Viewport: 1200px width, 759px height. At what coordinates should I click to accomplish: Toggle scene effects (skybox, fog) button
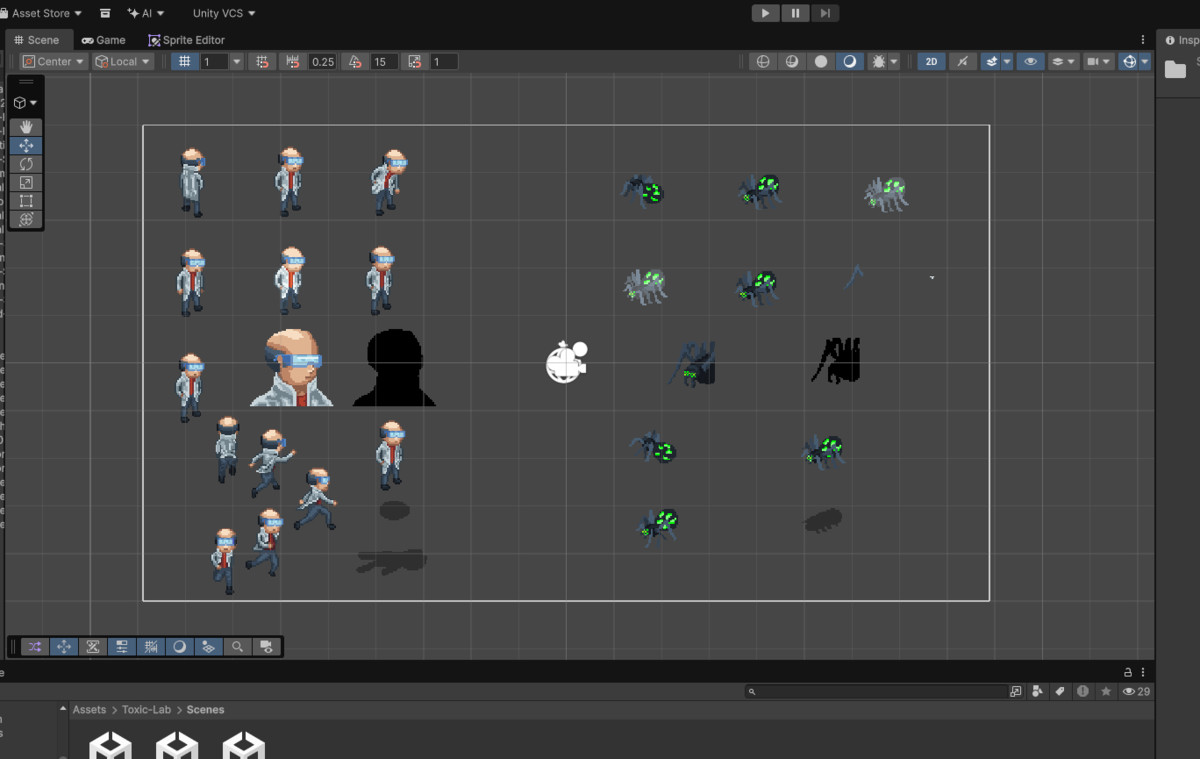pyautogui.click(x=991, y=61)
